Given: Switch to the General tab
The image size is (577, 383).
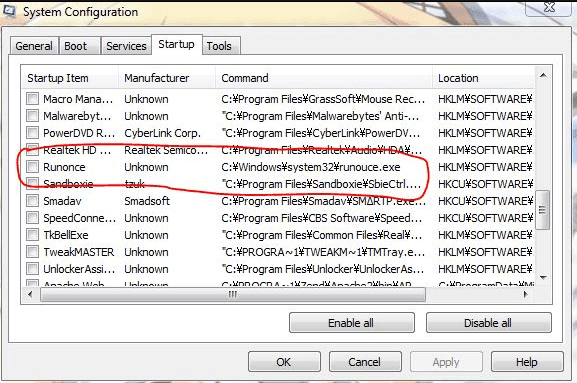Looking at the screenshot, I should 34,46.
